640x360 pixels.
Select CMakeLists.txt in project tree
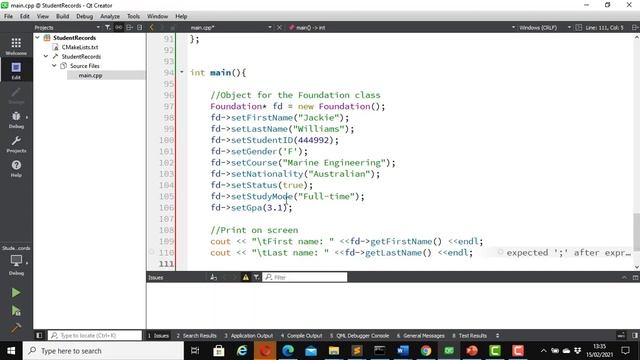pos(80,47)
